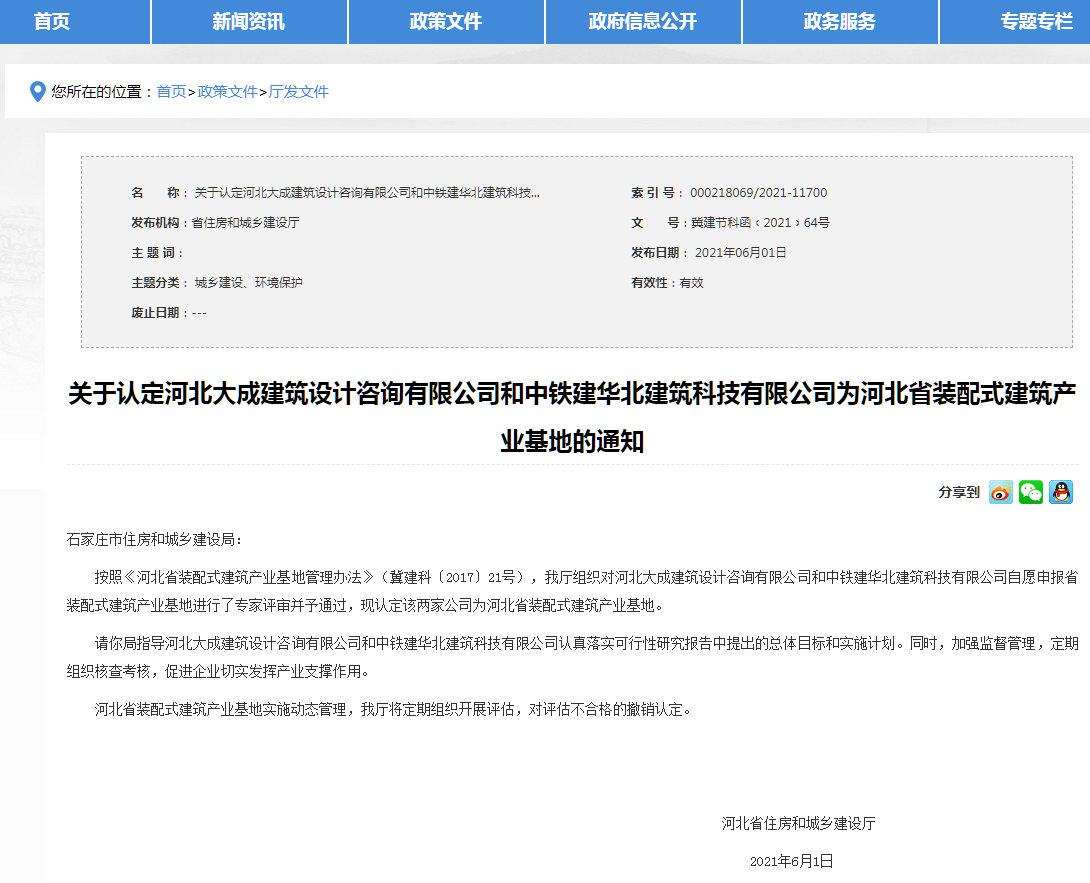Click the publish date 2021年06月01日 in the info box
The image size is (1090, 883).
[740, 253]
